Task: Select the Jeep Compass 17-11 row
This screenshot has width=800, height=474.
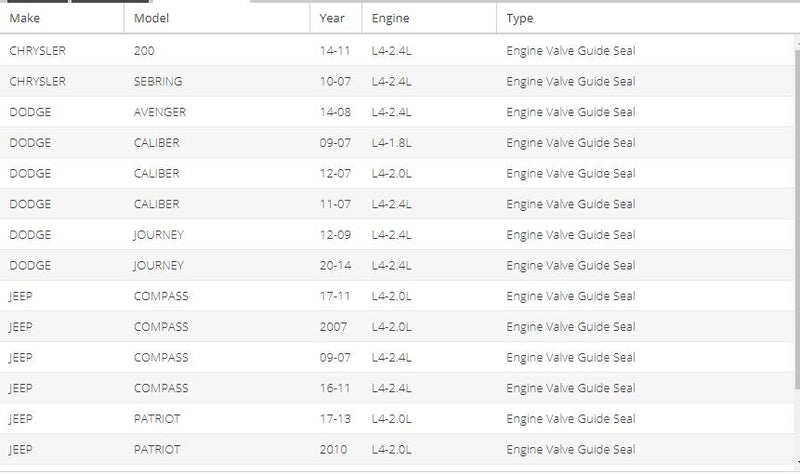Action: pos(397,296)
